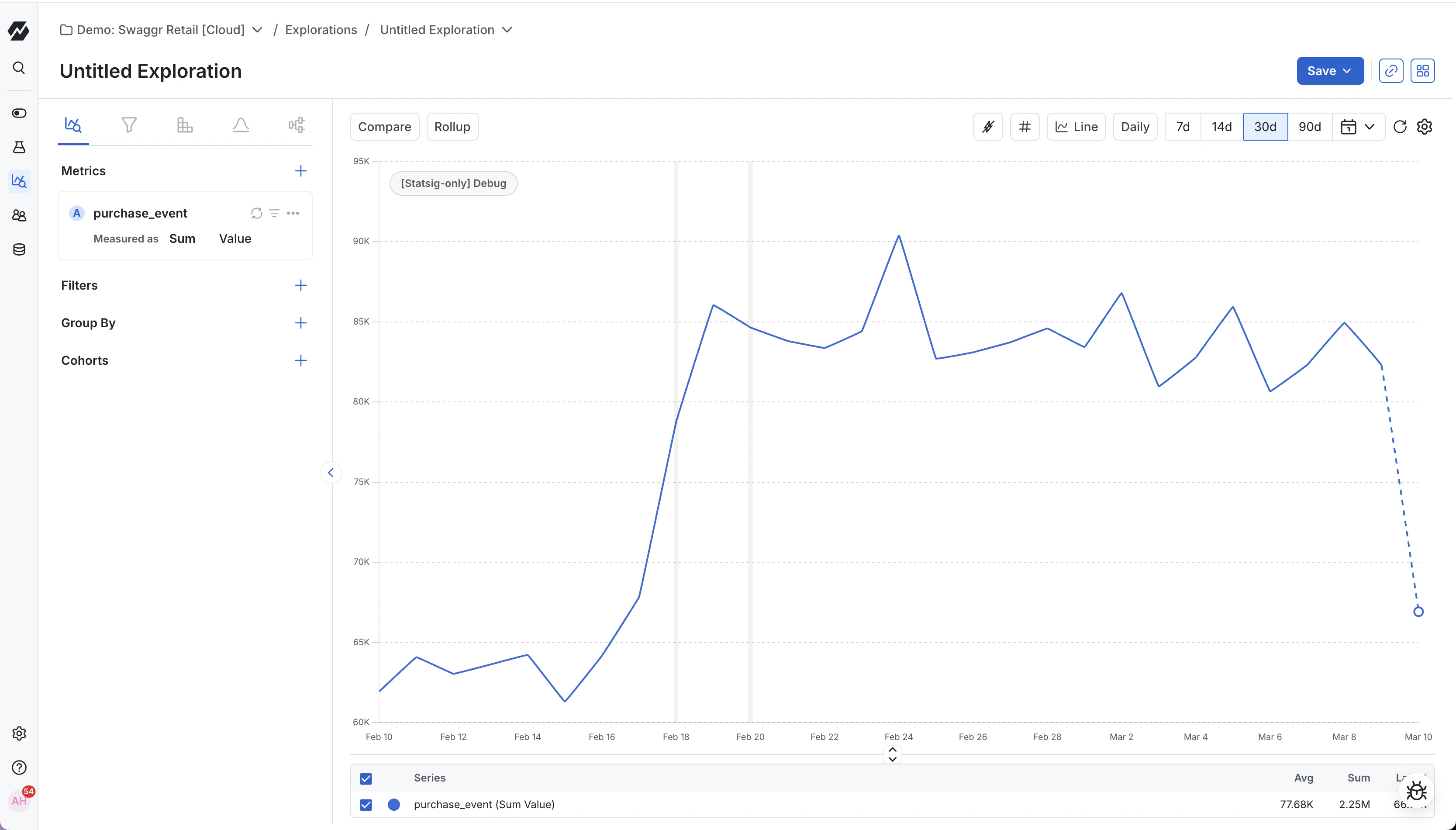The height and width of the screenshot is (830, 1456).
Task: Toggle the Series header checkbox
Action: coord(365,778)
